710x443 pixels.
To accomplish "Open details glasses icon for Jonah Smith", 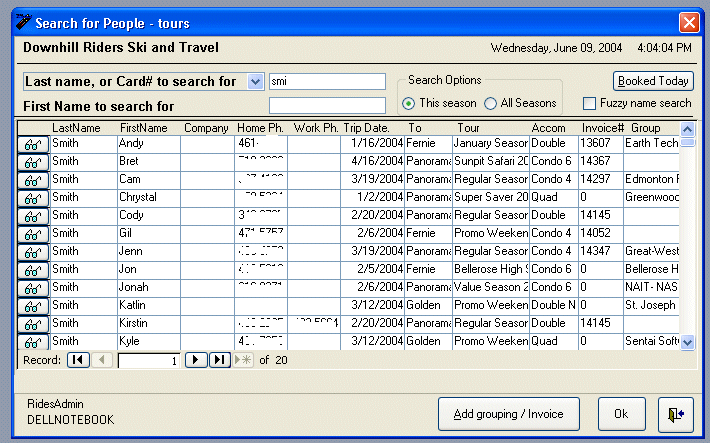I will [33, 288].
